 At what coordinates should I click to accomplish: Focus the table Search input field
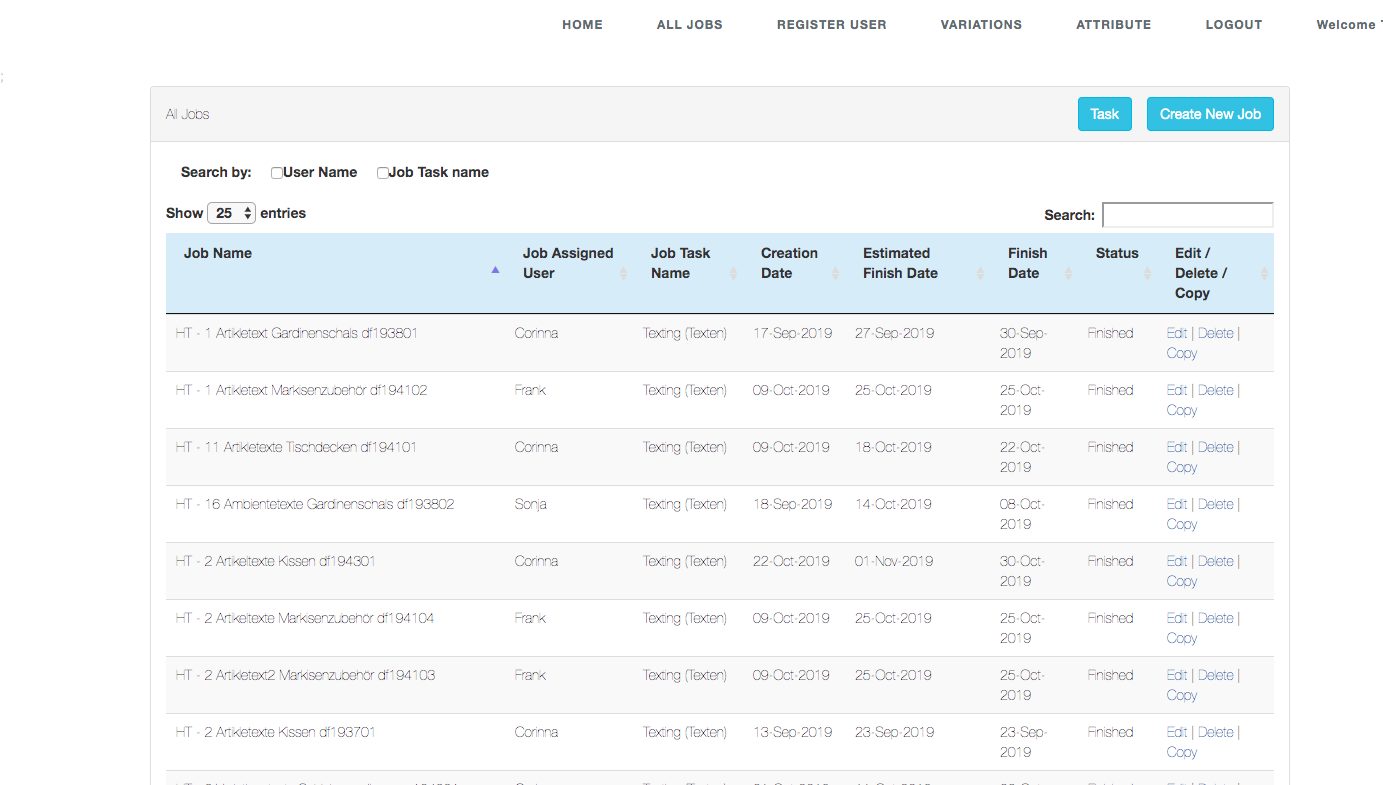pos(1187,215)
